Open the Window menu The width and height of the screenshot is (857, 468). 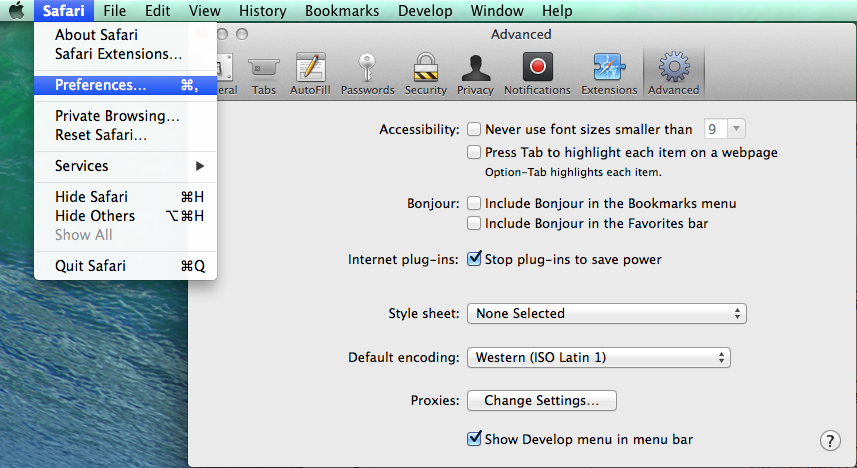coord(497,10)
